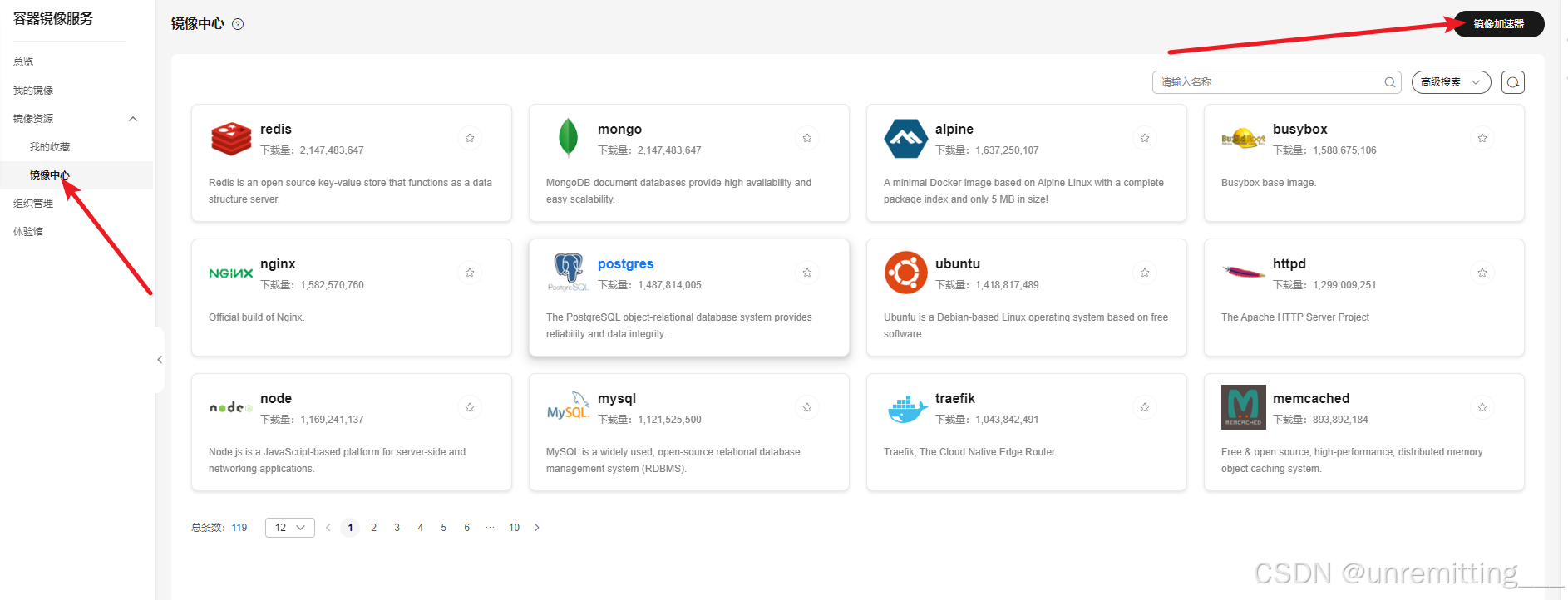Image resolution: width=1568 pixels, height=600 pixels.
Task: Click the redis logo icon
Action: (x=231, y=139)
